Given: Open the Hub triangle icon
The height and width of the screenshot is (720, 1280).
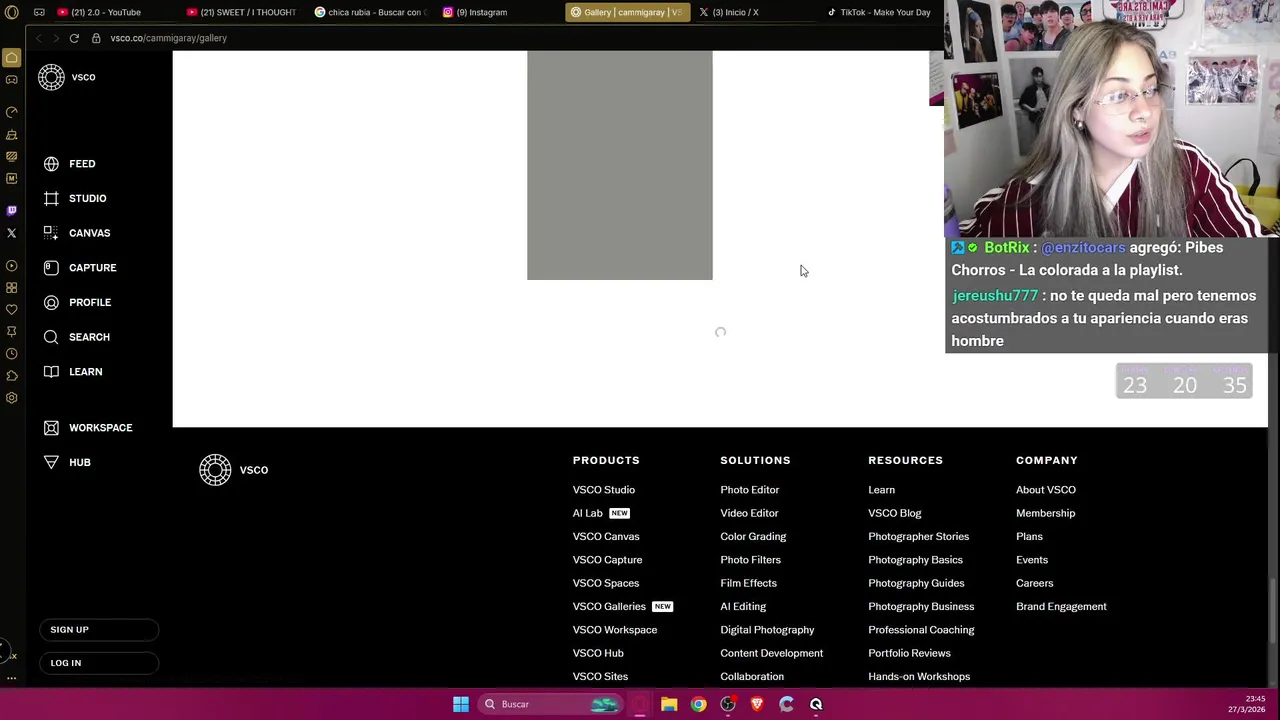Looking at the screenshot, I should 51,462.
